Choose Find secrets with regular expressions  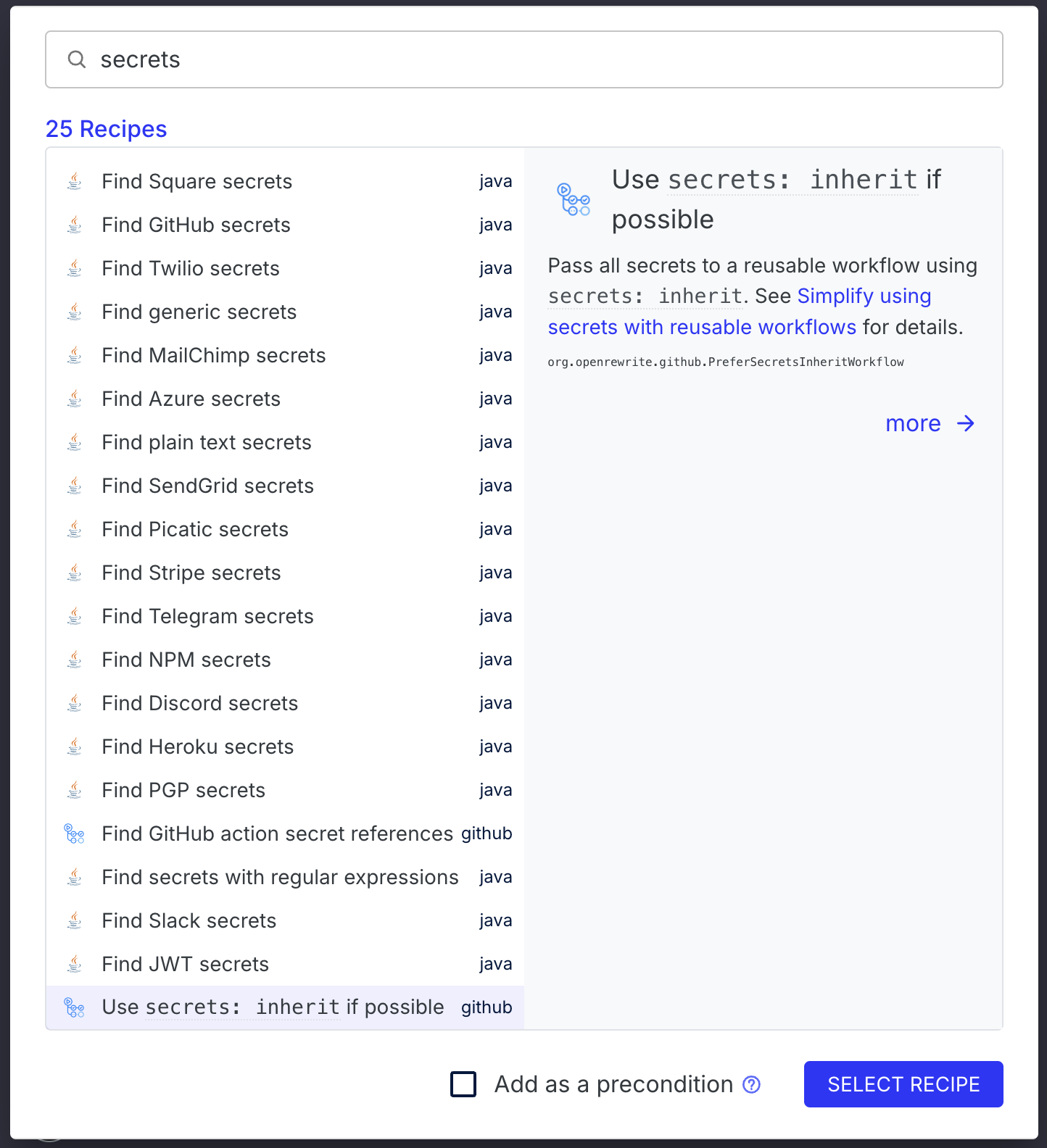coord(285,877)
